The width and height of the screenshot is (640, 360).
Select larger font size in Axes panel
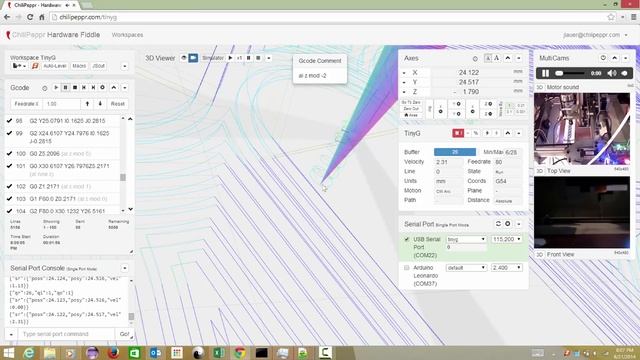click(496, 58)
